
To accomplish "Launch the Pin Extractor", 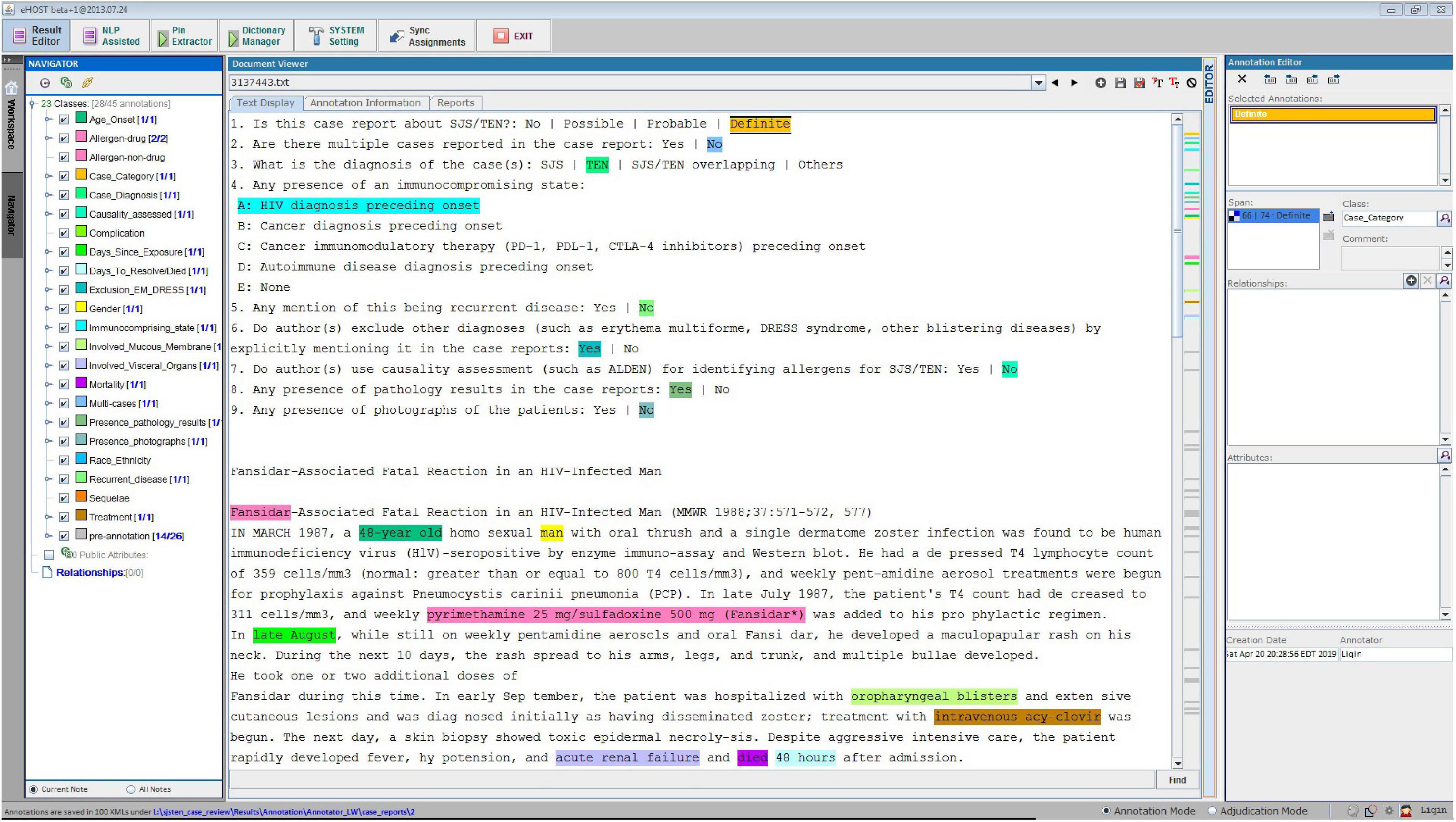I will coord(184,36).
